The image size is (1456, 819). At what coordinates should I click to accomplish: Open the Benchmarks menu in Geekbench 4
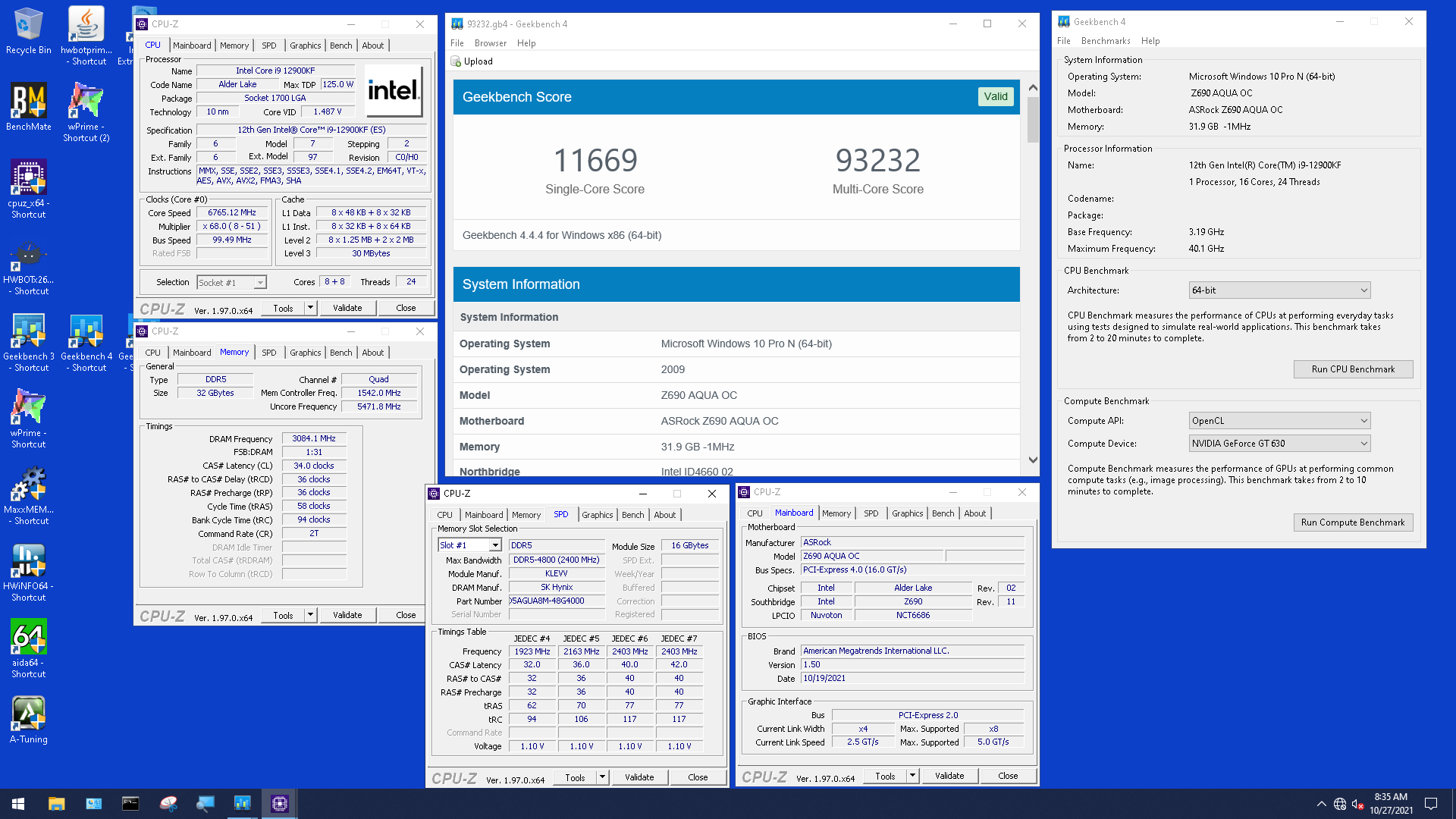coord(1106,41)
